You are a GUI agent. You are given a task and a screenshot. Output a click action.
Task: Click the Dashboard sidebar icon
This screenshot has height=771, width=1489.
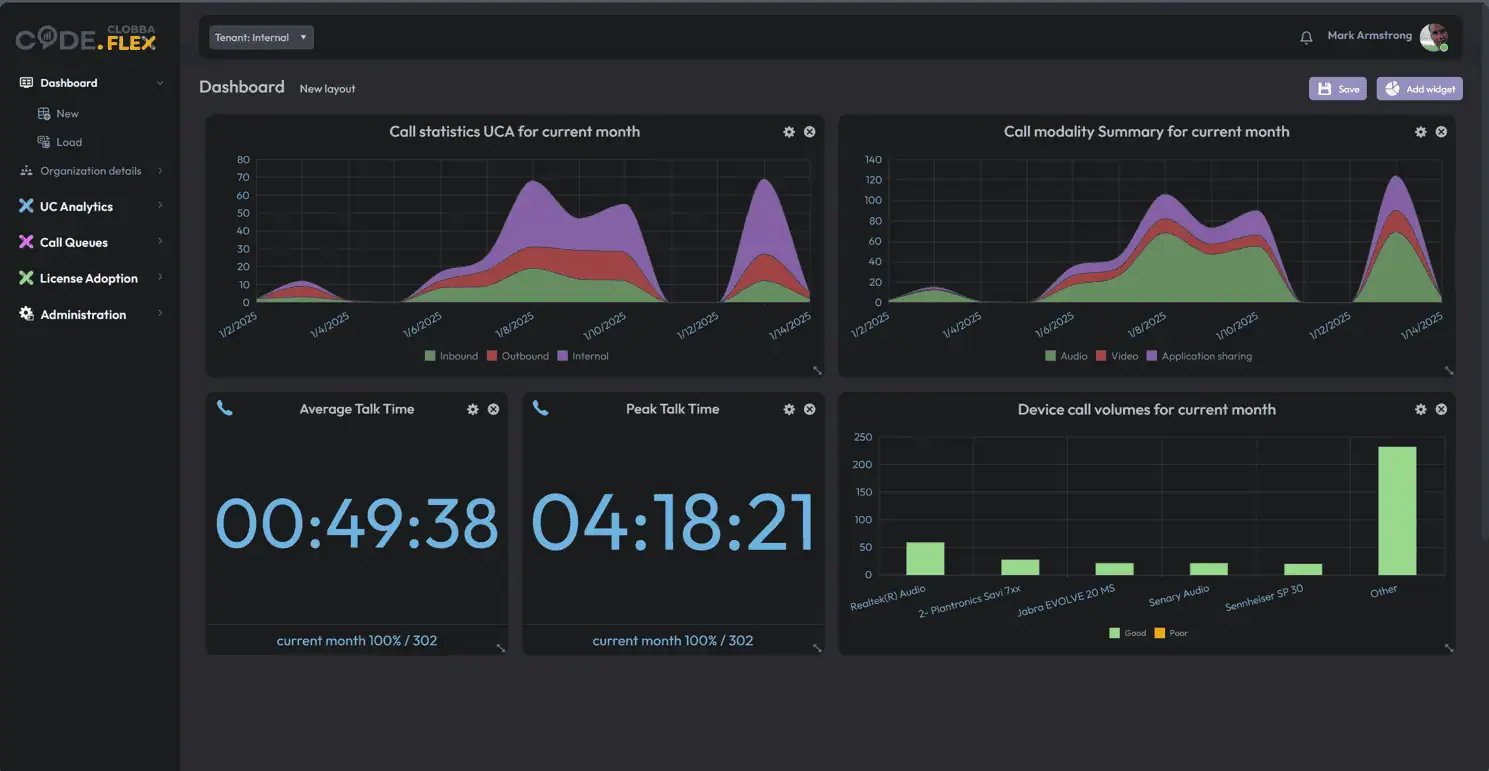26,83
